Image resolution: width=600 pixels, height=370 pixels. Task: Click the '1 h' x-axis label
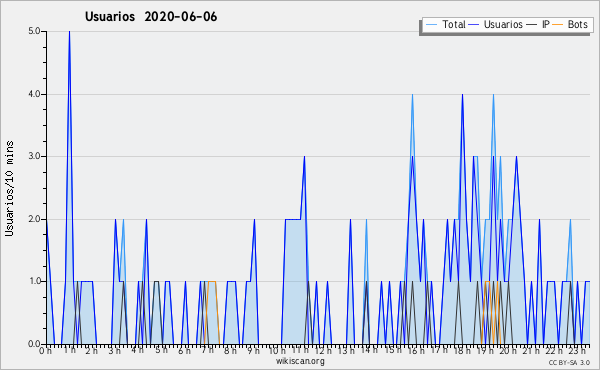(x=69, y=350)
